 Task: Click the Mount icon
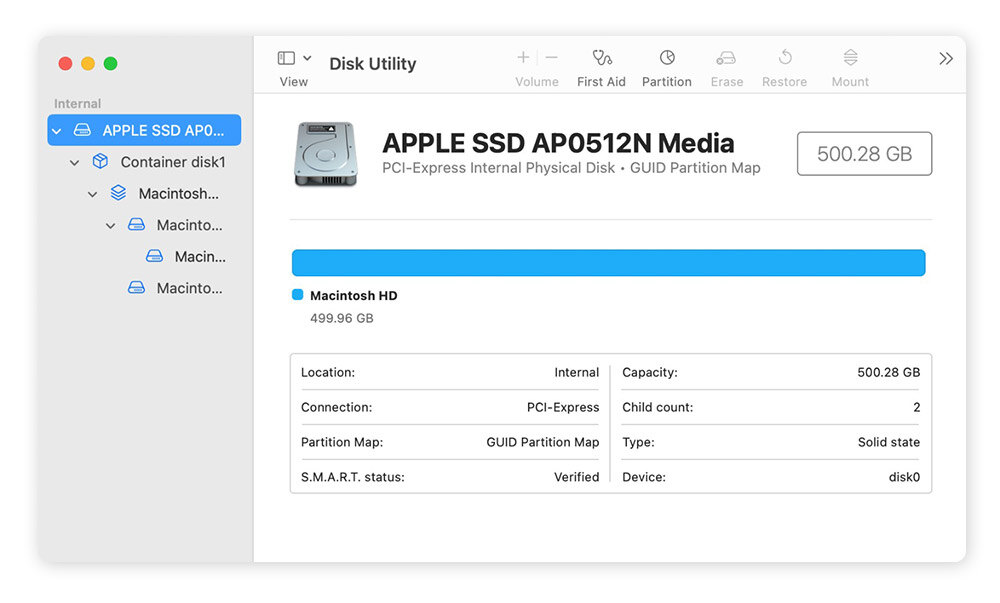click(x=850, y=57)
